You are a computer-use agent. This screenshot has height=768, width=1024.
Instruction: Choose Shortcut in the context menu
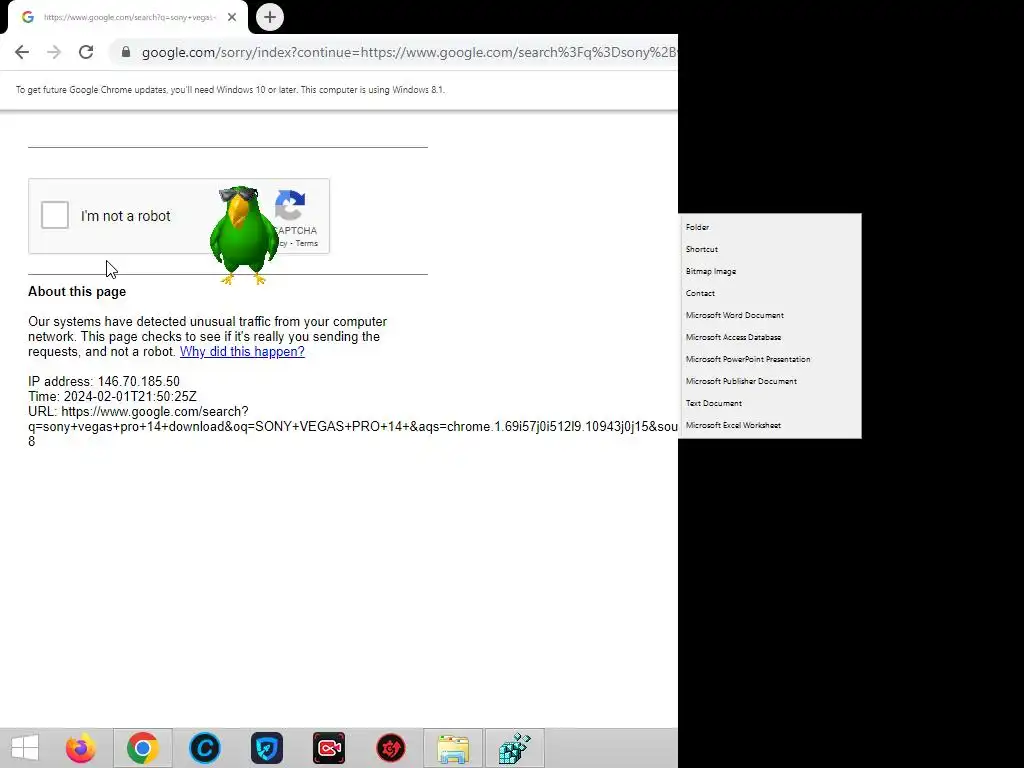[770, 249]
